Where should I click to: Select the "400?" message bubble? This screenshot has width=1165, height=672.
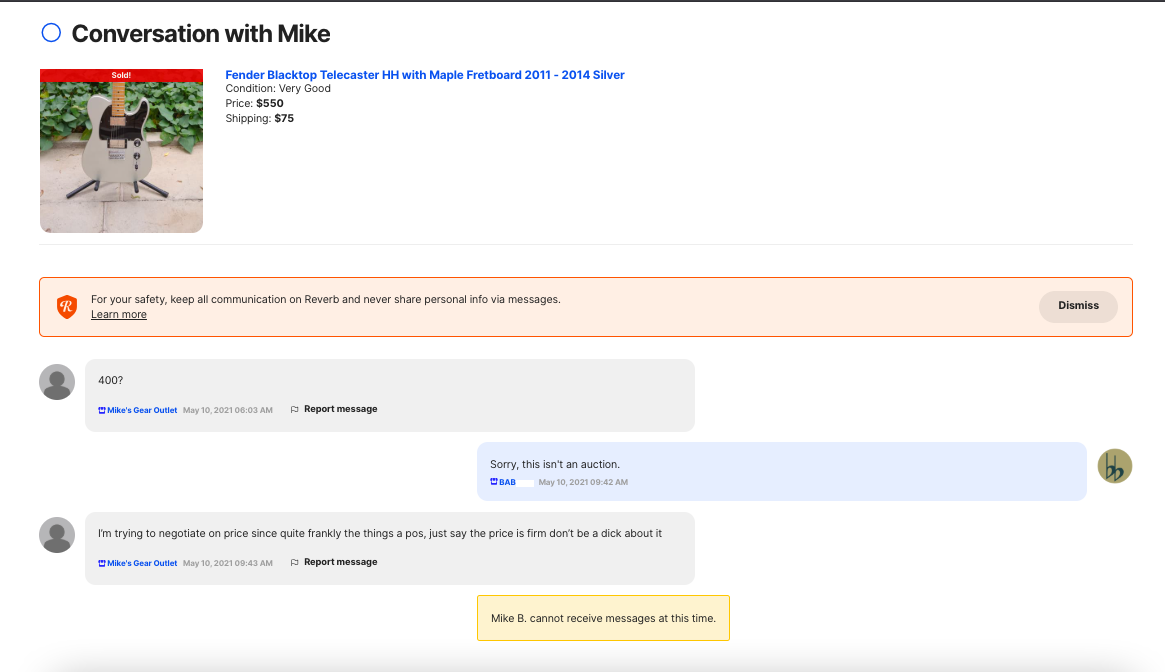[x=389, y=381]
